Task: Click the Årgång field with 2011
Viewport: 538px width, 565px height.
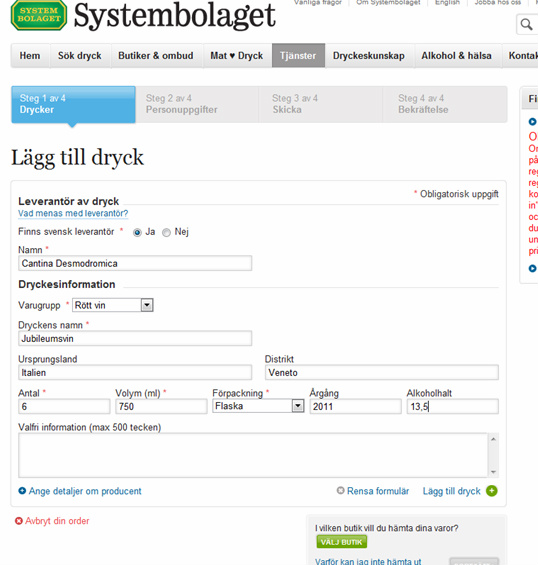Action: click(x=355, y=406)
